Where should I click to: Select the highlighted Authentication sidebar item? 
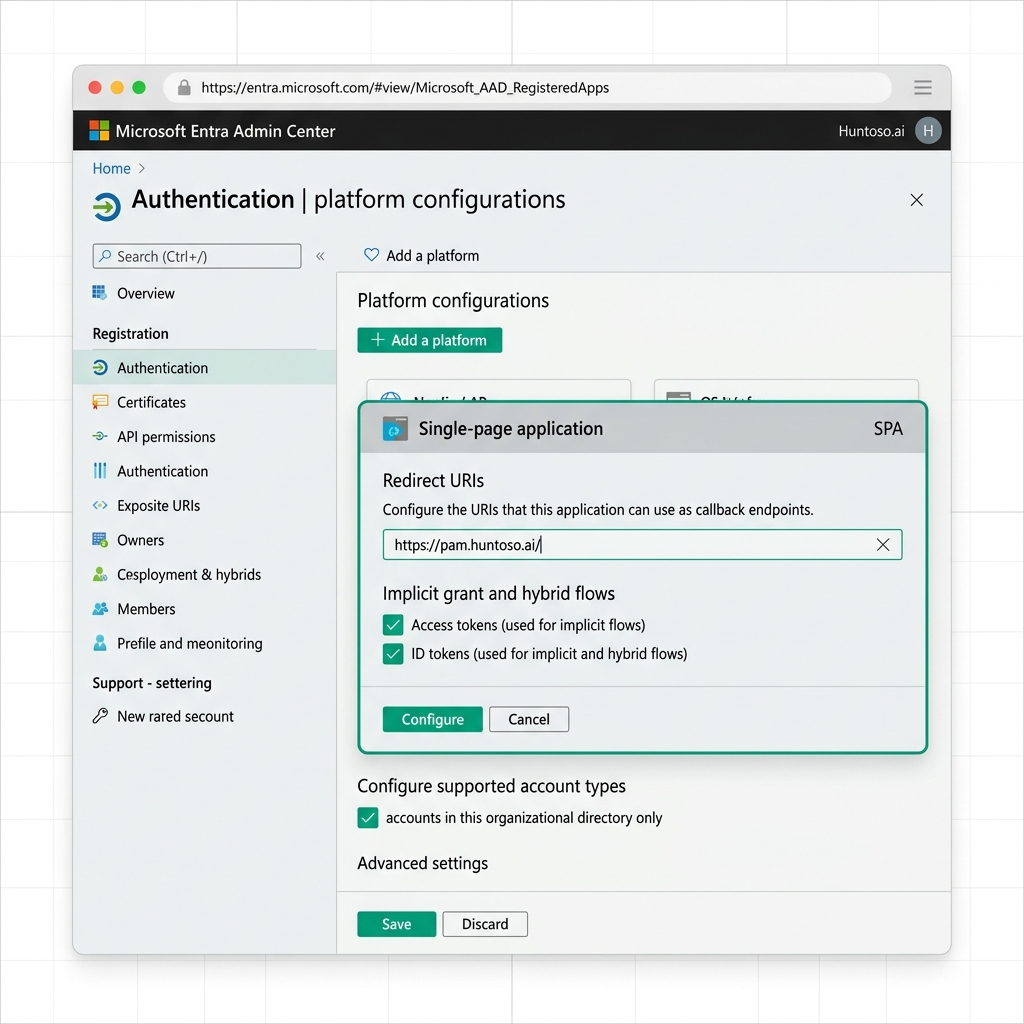(x=205, y=368)
